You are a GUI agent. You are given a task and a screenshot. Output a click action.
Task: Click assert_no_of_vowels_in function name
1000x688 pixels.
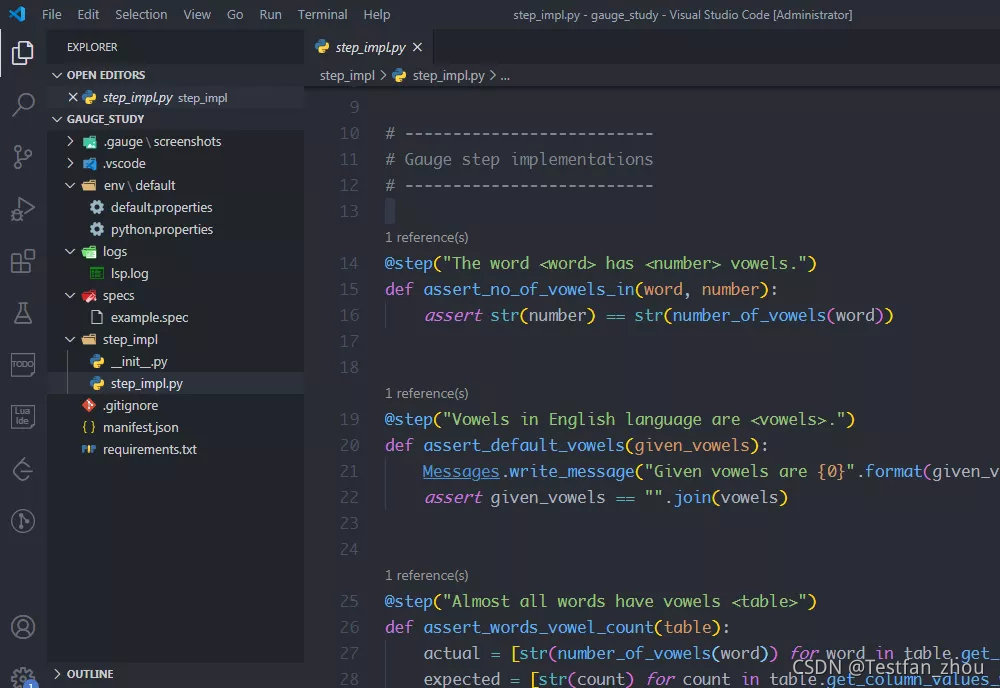coord(529,289)
